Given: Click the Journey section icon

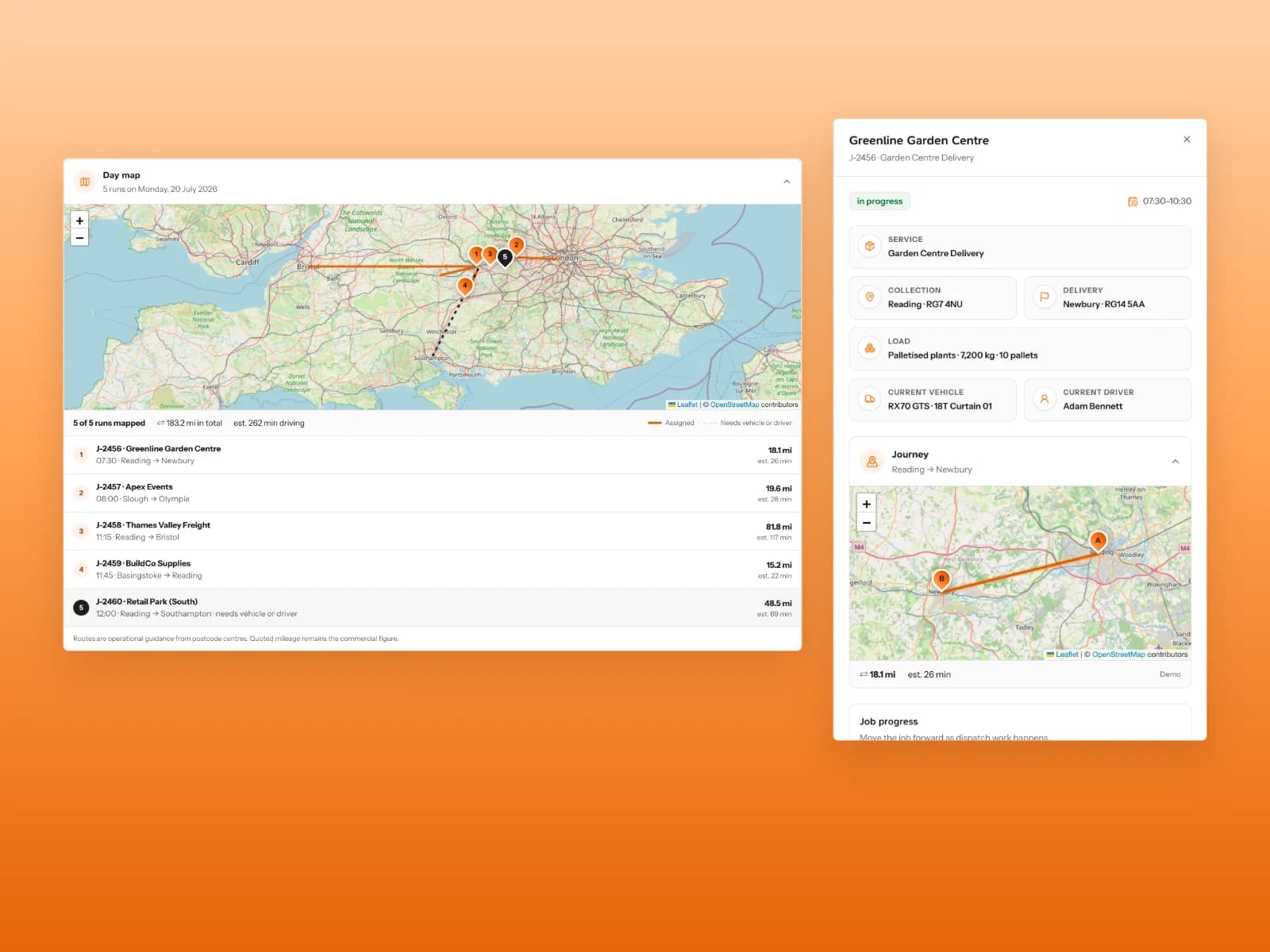Looking at the screenshot, I should (x=872, y=462).
